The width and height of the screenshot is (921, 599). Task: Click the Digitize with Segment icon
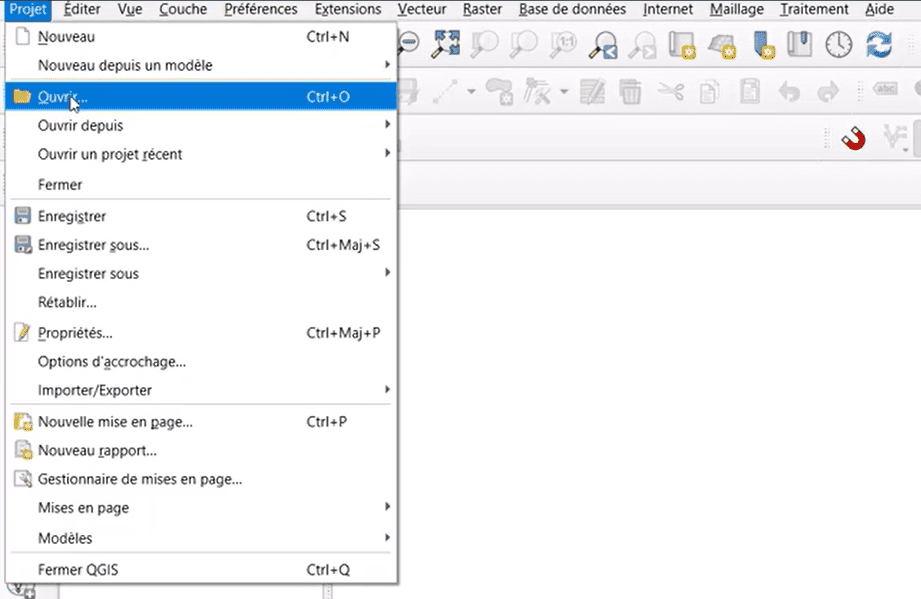445,92
